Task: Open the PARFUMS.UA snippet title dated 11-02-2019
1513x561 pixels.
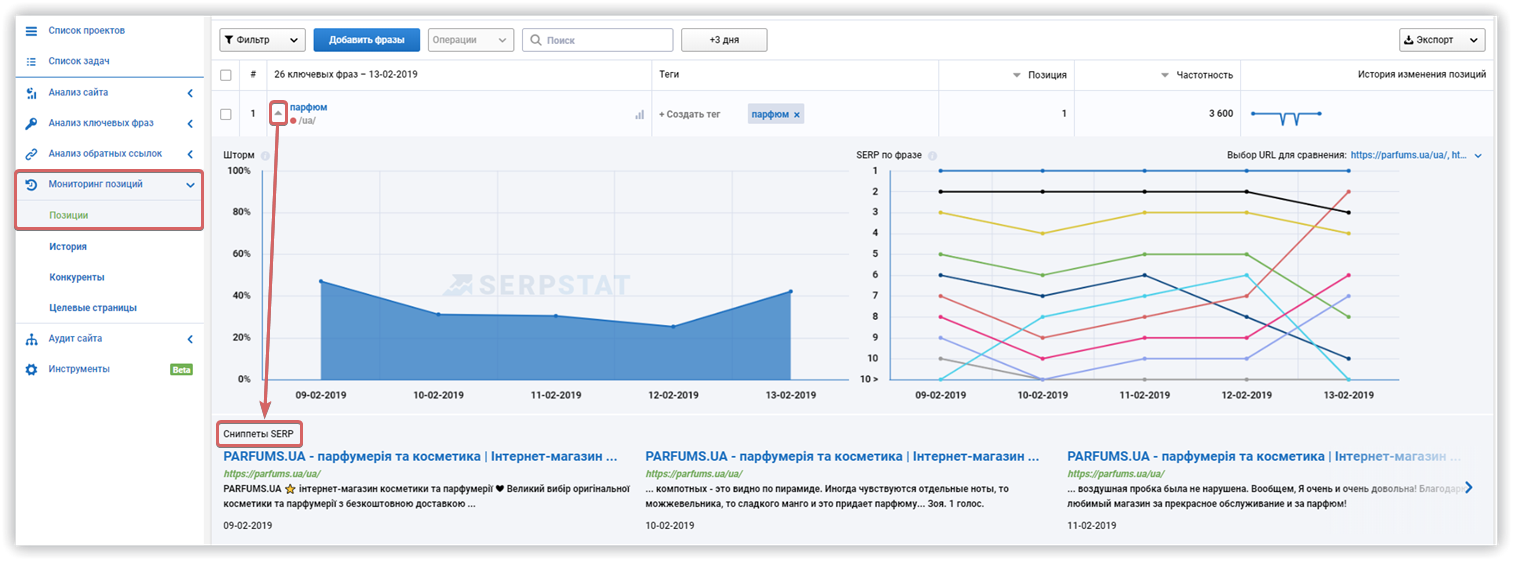Action: [x=1262, y=456]
